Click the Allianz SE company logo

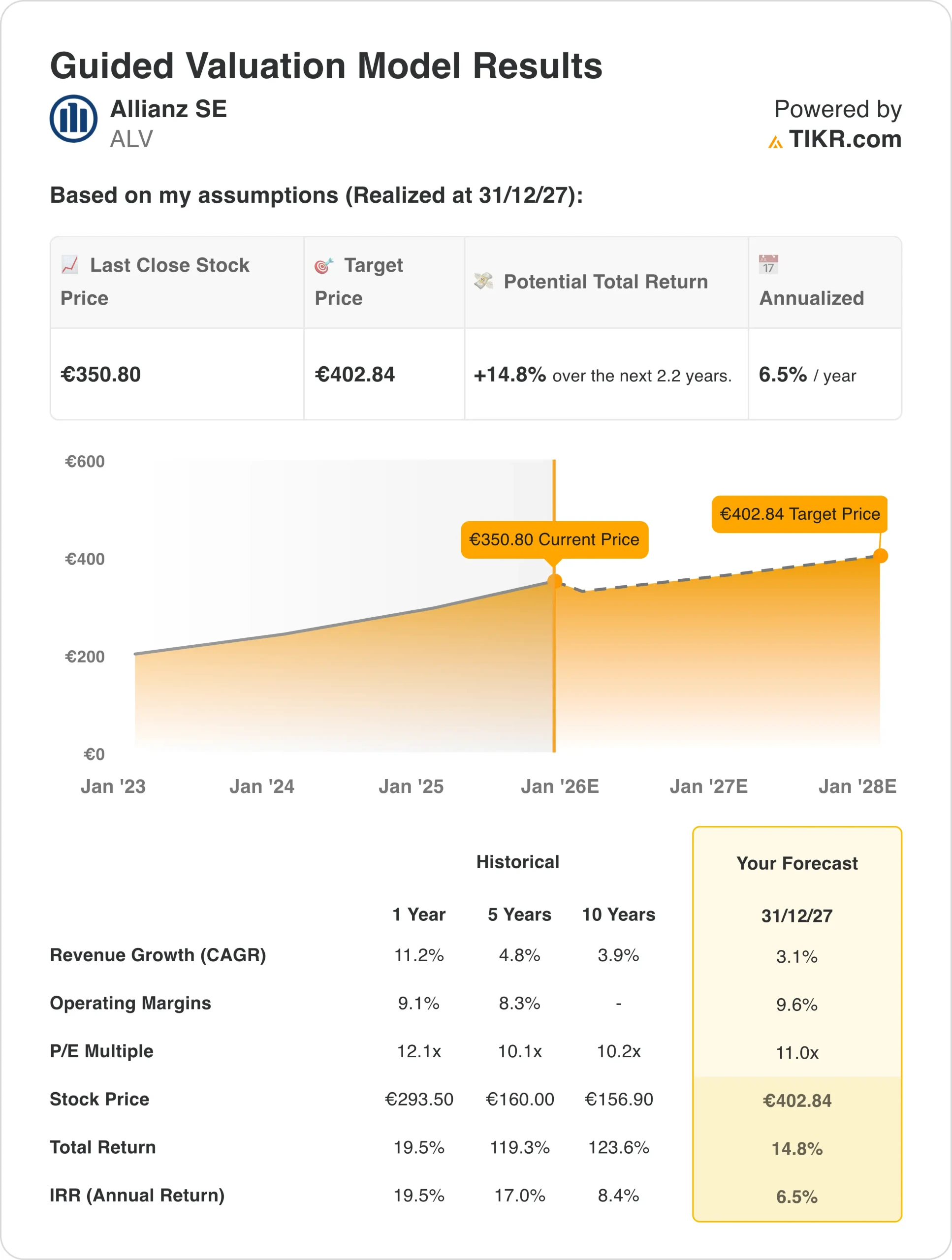73,119
